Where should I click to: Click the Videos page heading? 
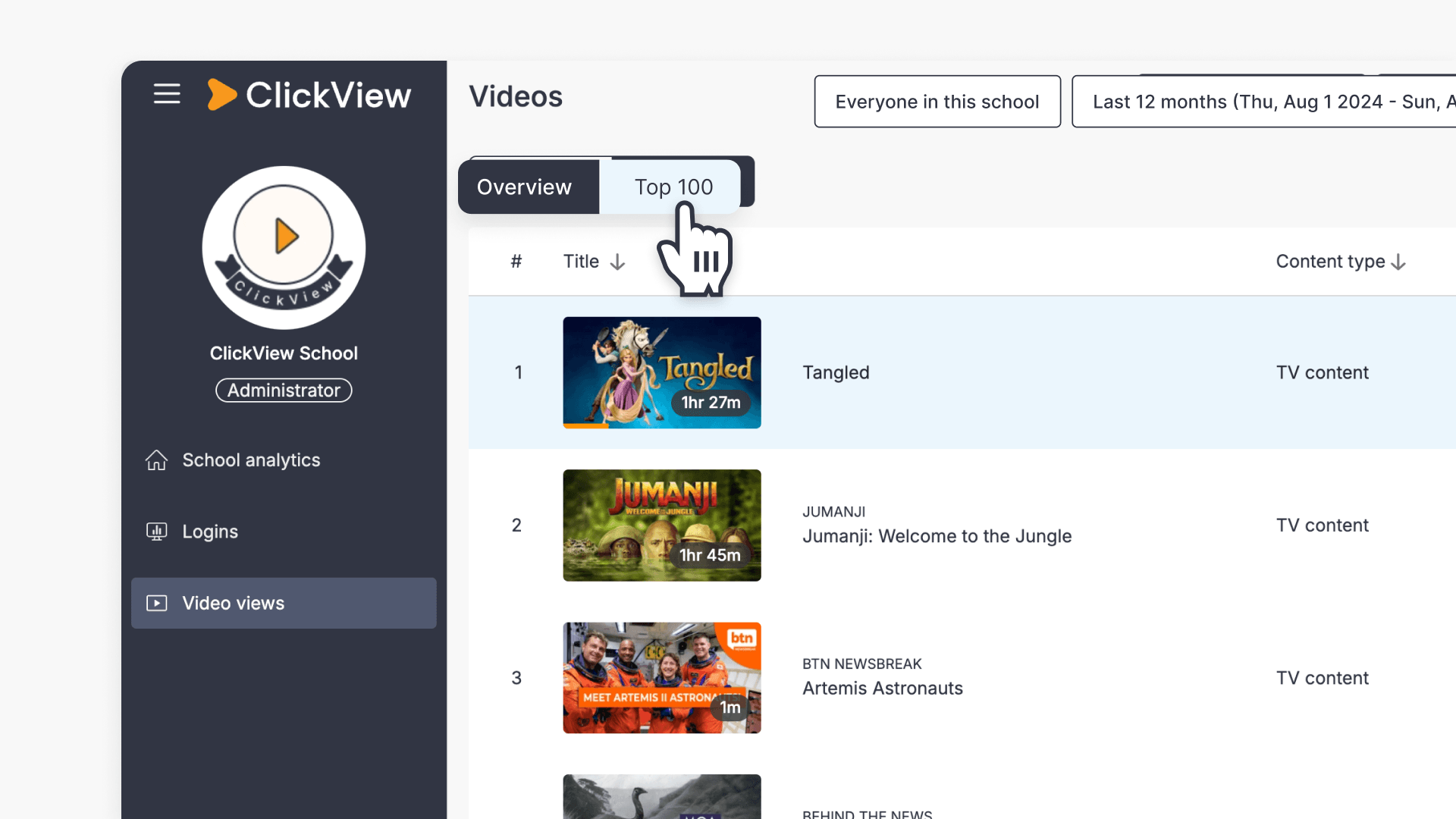[516, 97]
